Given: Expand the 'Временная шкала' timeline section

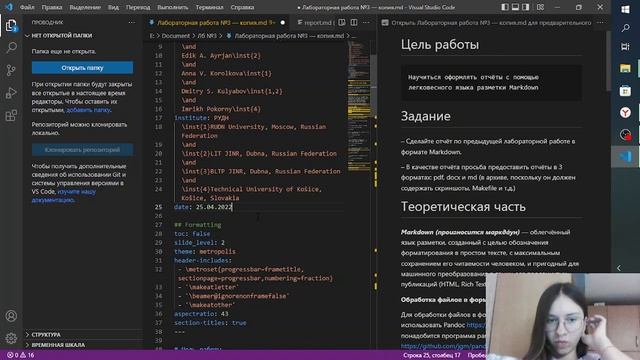Looking at the screenshot, I should [x=82, y=345].
